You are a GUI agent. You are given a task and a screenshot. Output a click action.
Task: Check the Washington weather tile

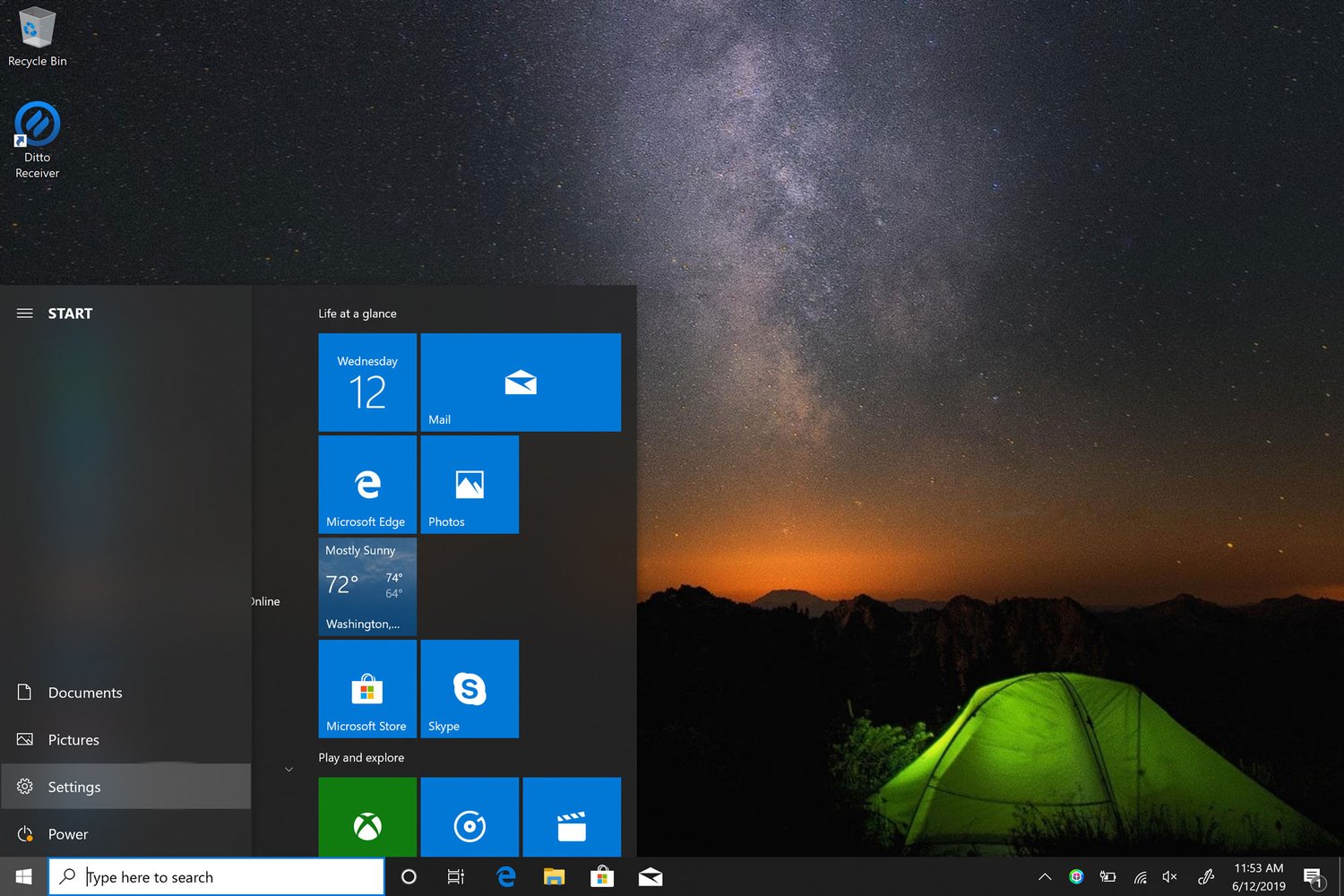[x=366, y=586]
